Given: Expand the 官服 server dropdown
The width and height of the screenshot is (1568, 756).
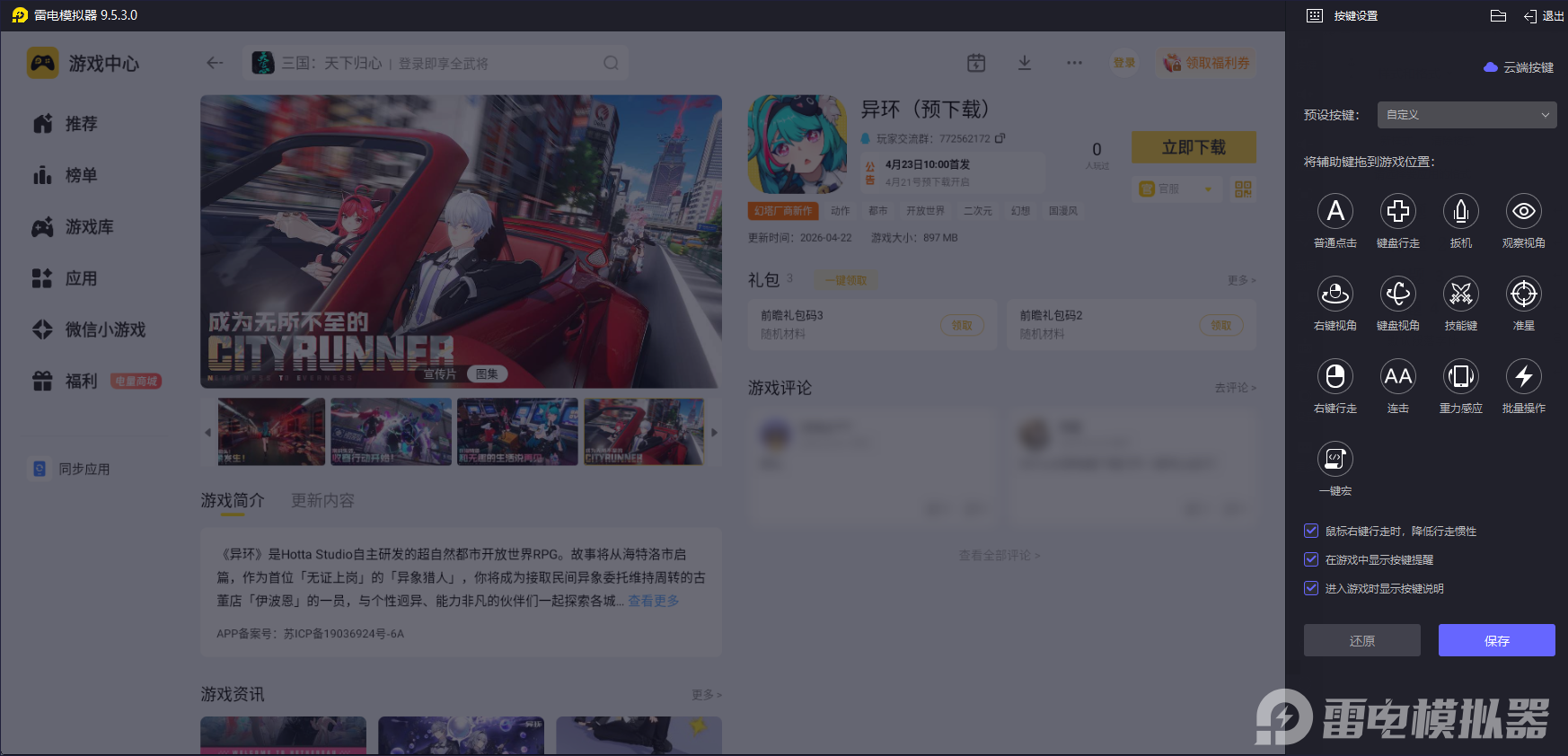Looking at the screenshot, I should (1177, 189).
